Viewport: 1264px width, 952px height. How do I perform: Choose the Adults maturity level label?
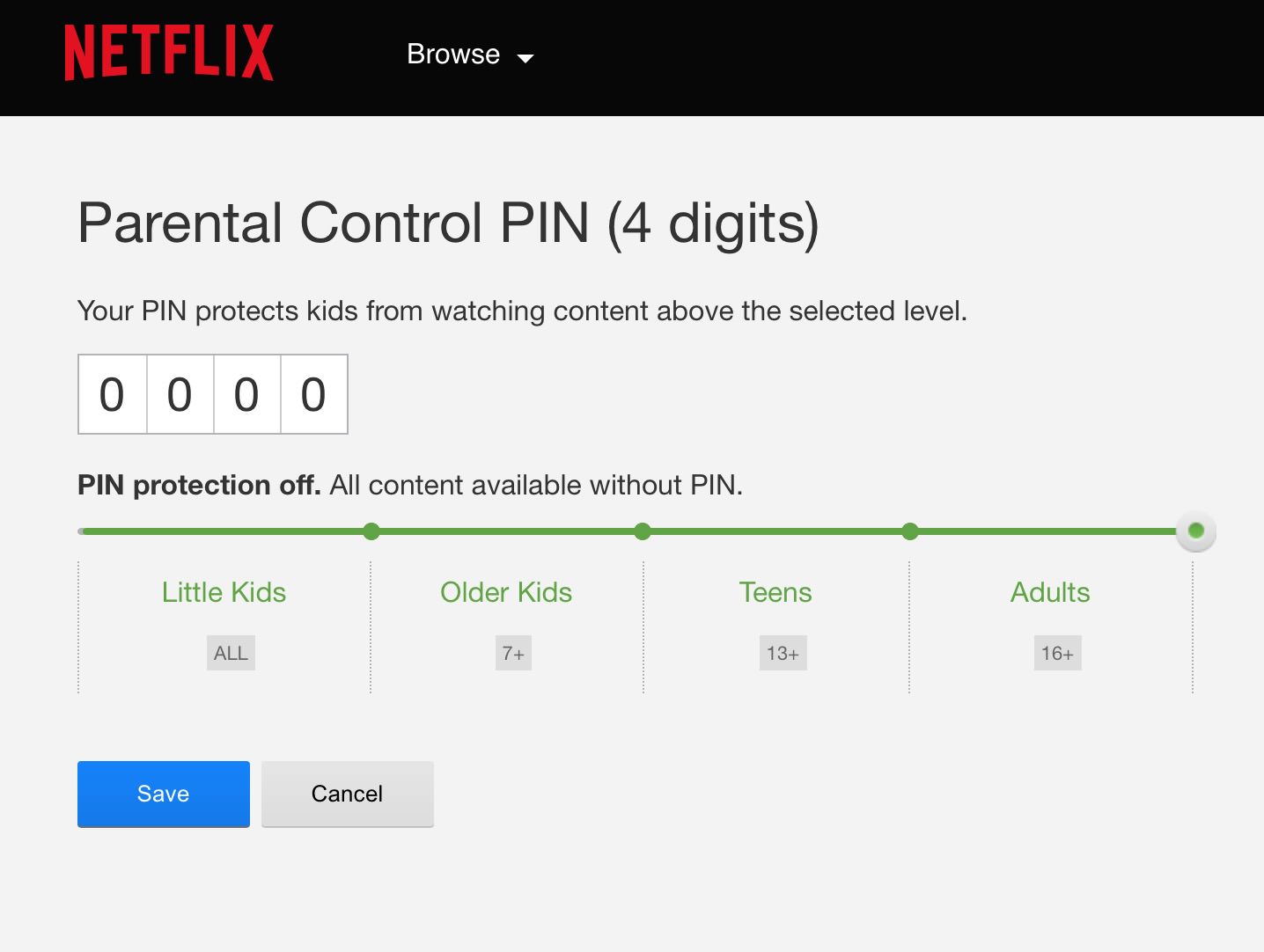tap(1050, 592)
